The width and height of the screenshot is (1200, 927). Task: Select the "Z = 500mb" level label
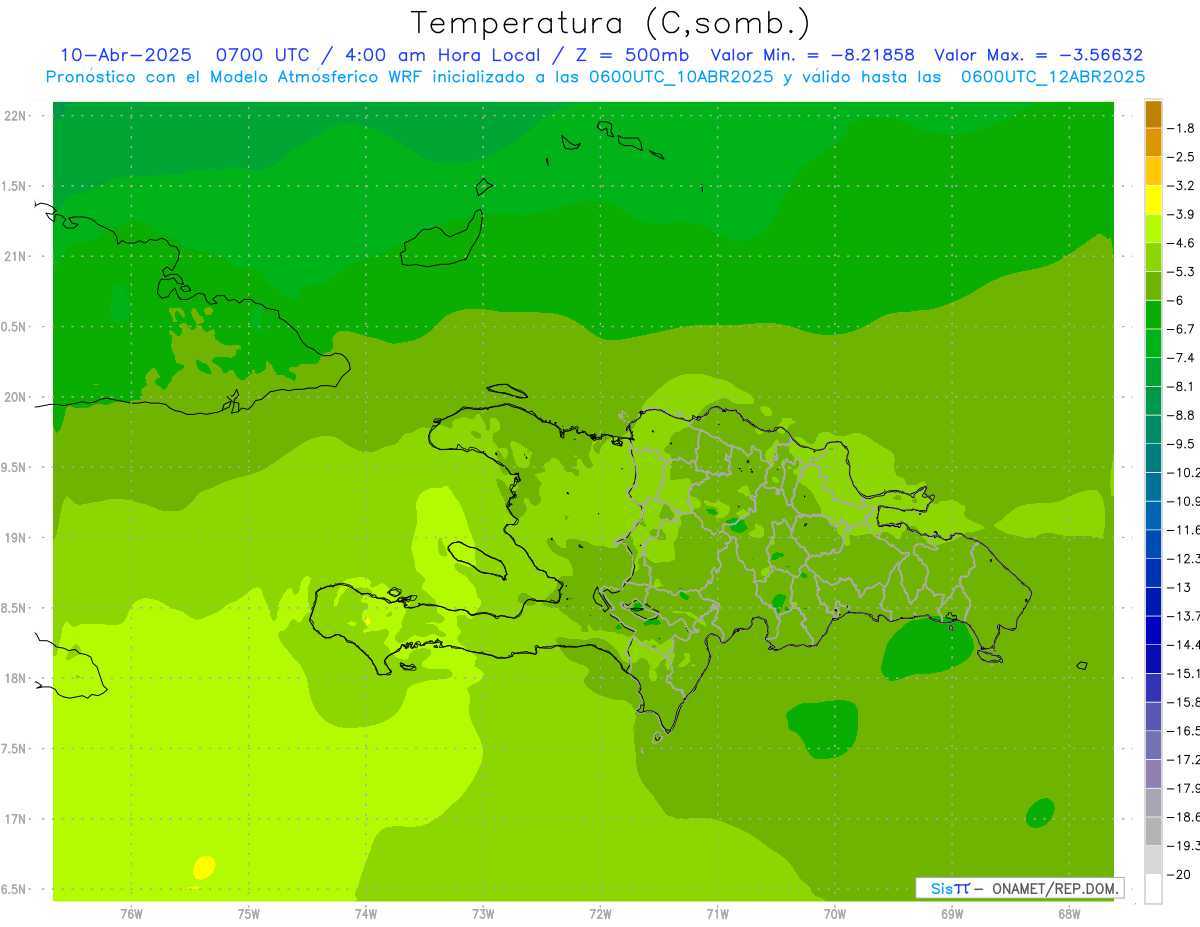pos(631,55)
